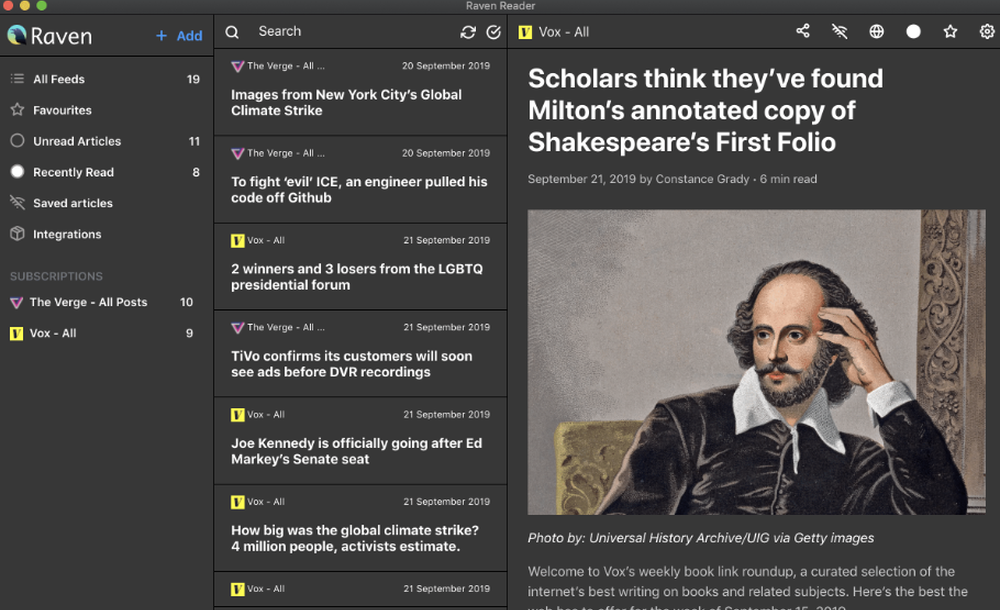
Task: Click the Recently Read count 8
Action: 196,172
